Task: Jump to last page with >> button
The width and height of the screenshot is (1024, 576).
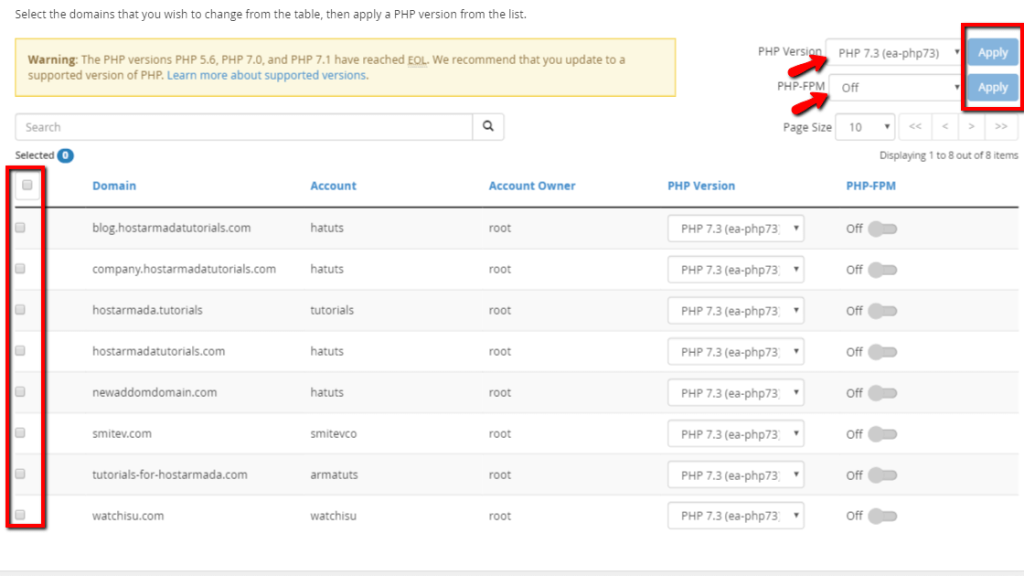Action: tap(1001, 127)
